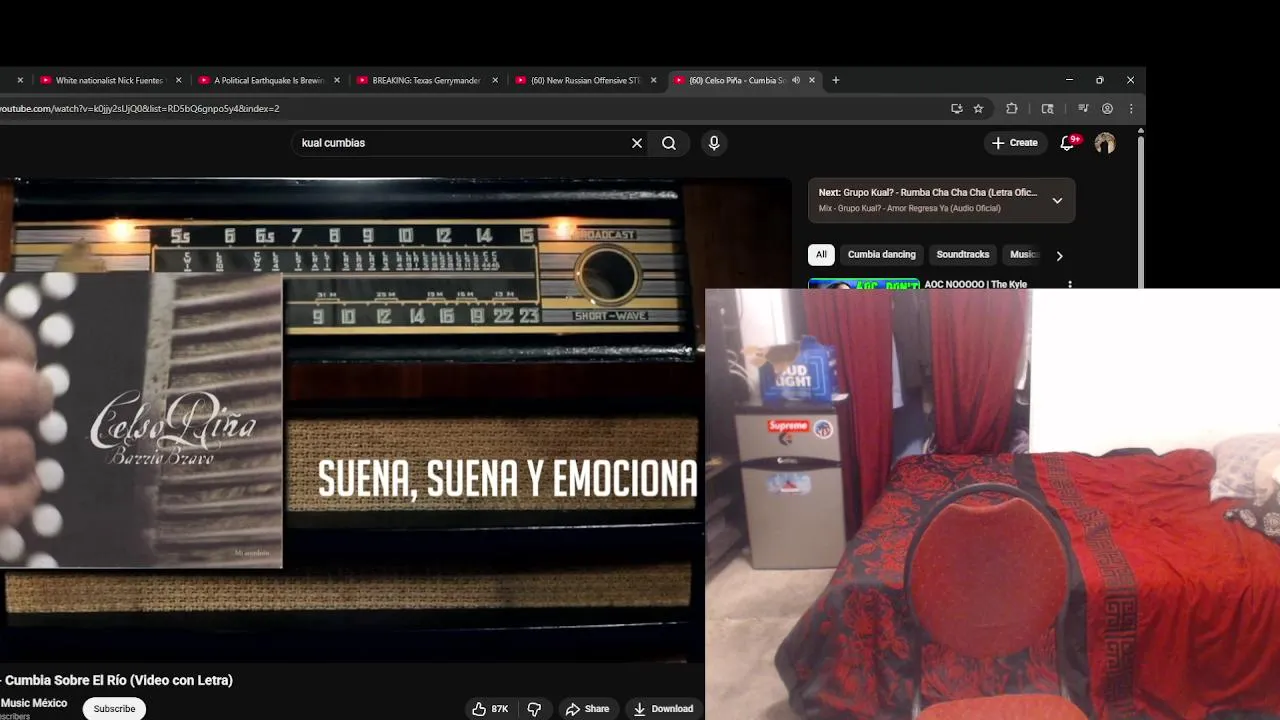Open the Chrome profile icon

pos(1107,108)
